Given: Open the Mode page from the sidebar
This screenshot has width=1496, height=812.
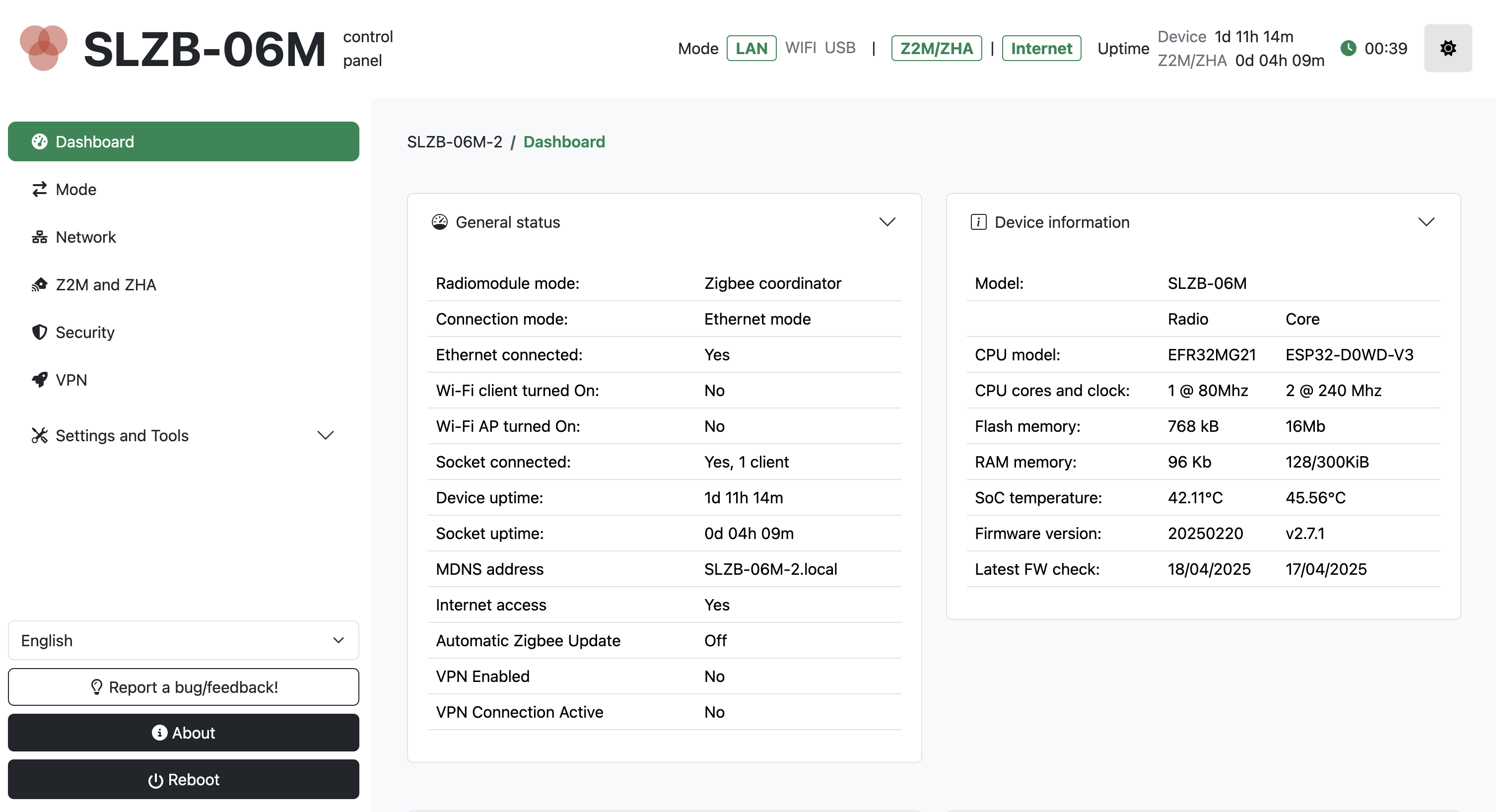Looking at the screenshot, I should (x=184, y=189).
